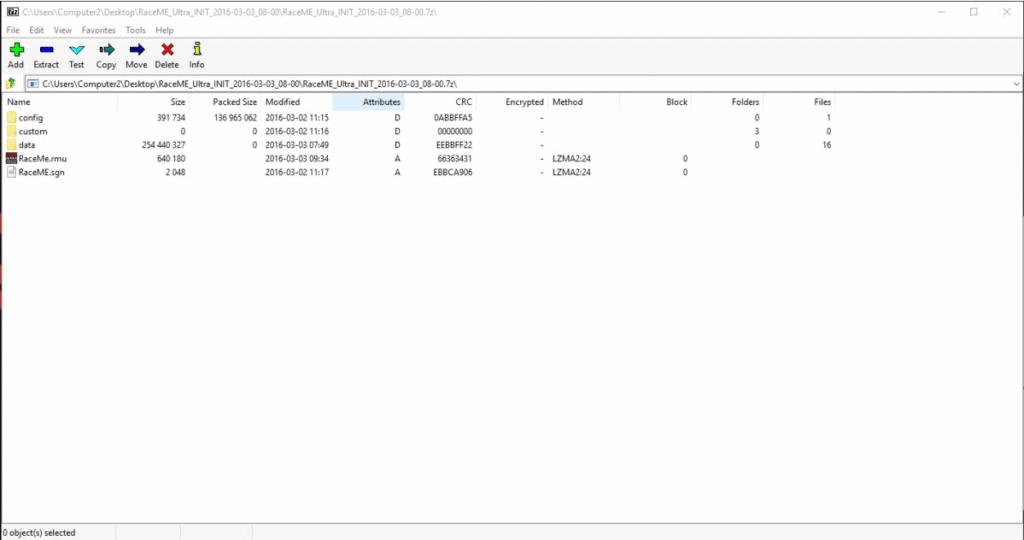Click the red Delete toolbar icon
Viewport: 1024px width, 540px height.
click(x=167, y=50)
